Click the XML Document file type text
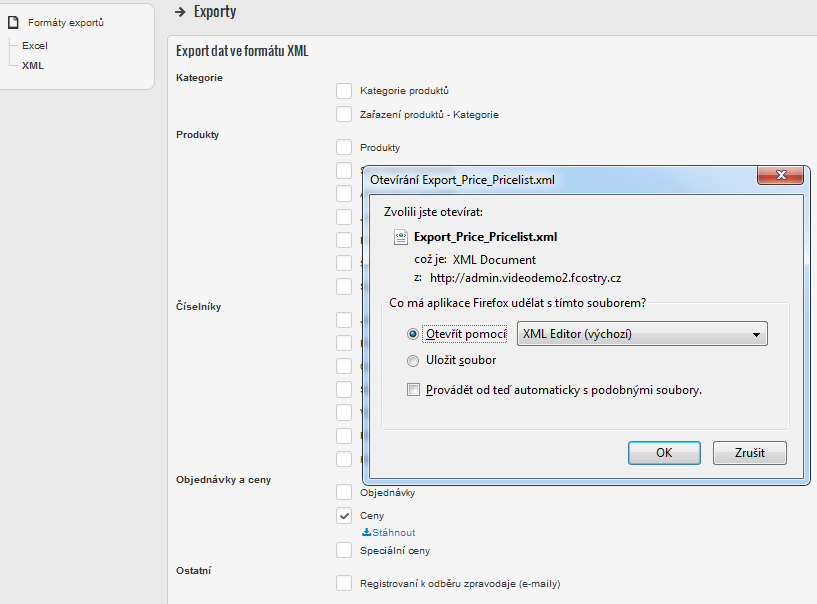The width and height of the screenshot is (817, 604). click(x=494, y=260)
